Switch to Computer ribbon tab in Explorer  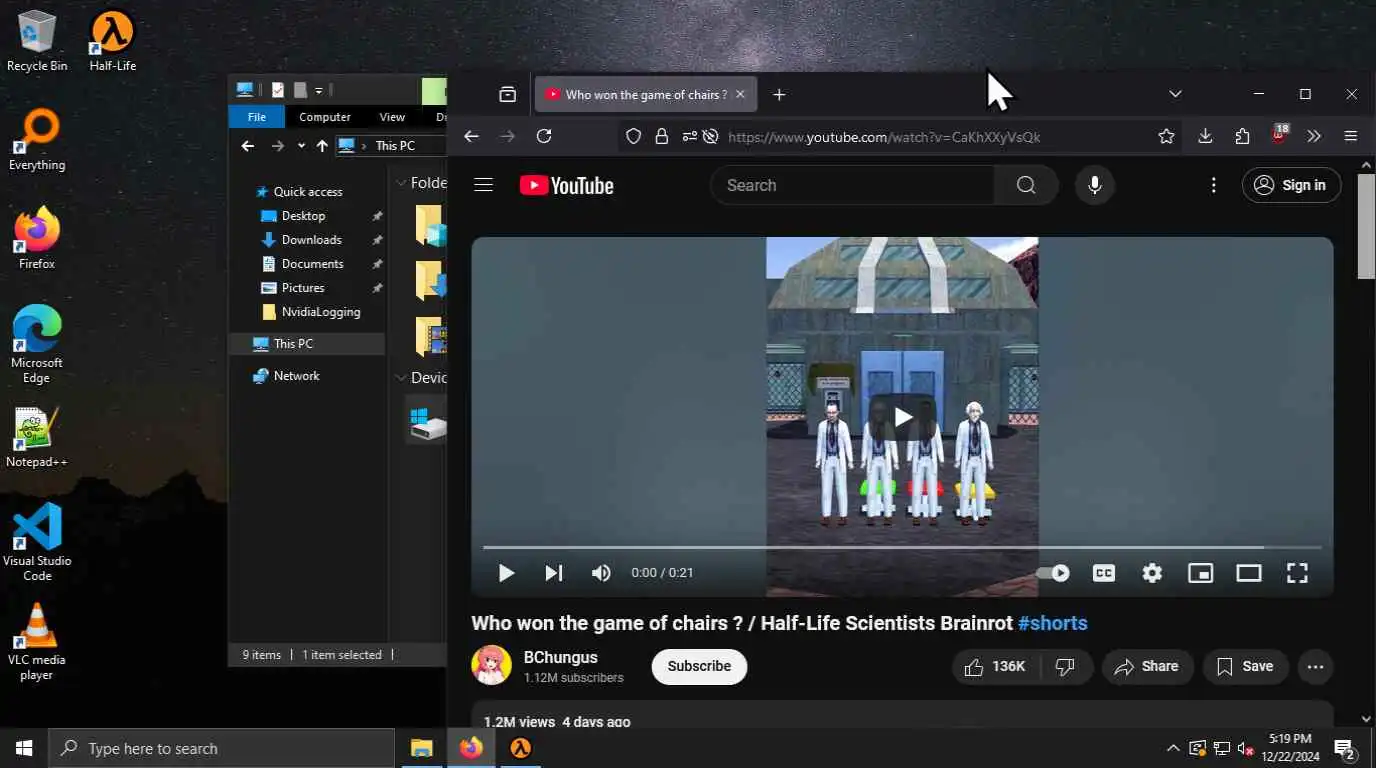[x=325, y=117]
